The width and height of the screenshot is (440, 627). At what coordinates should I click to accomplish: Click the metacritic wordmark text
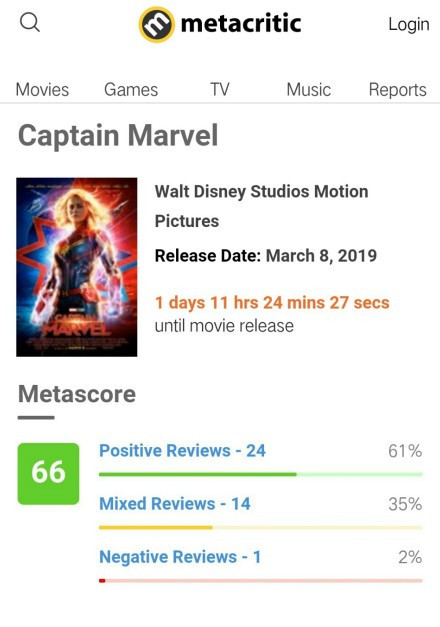click(241, 24)
